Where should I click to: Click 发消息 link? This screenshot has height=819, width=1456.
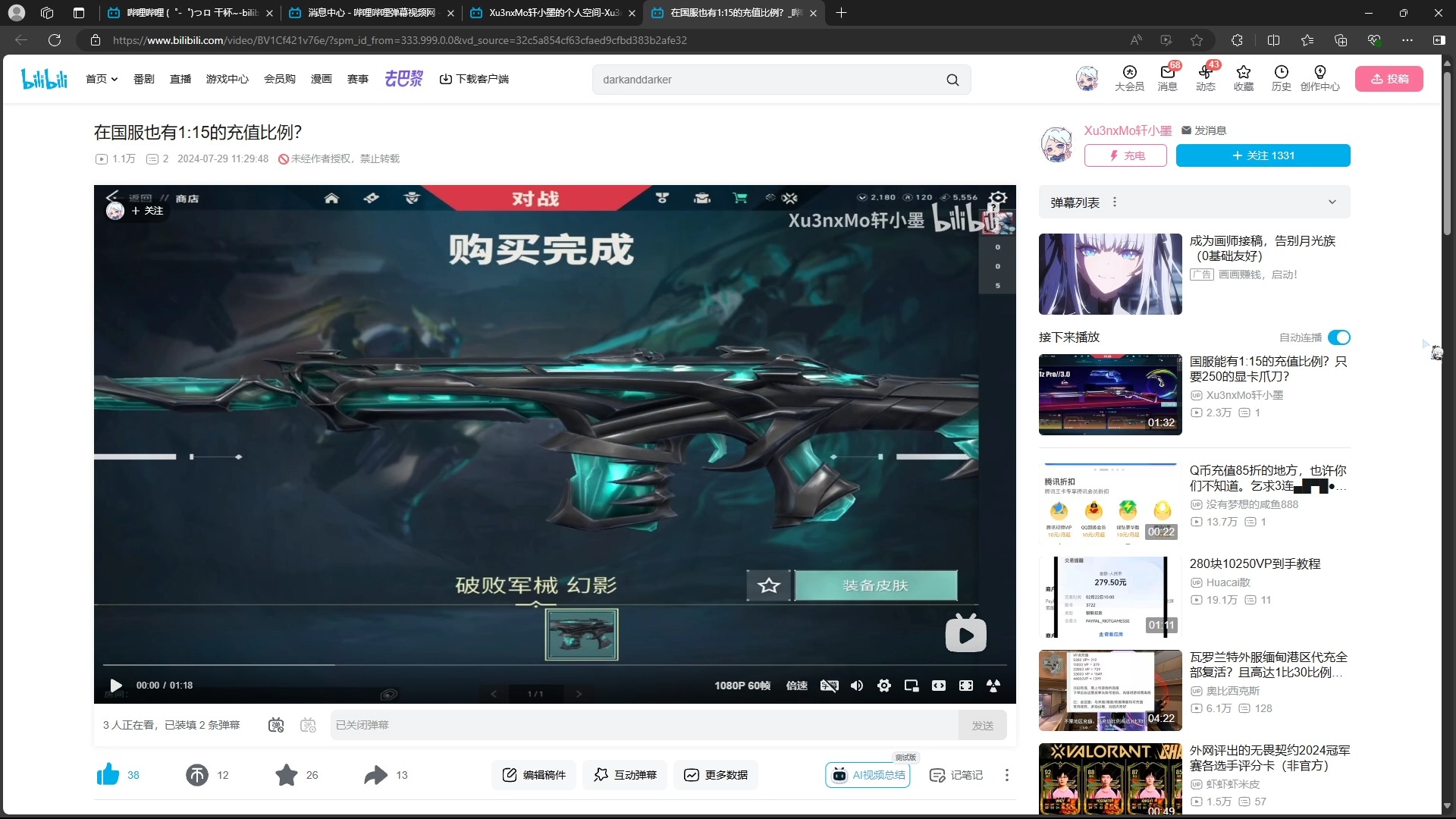tap(1204, 130)
